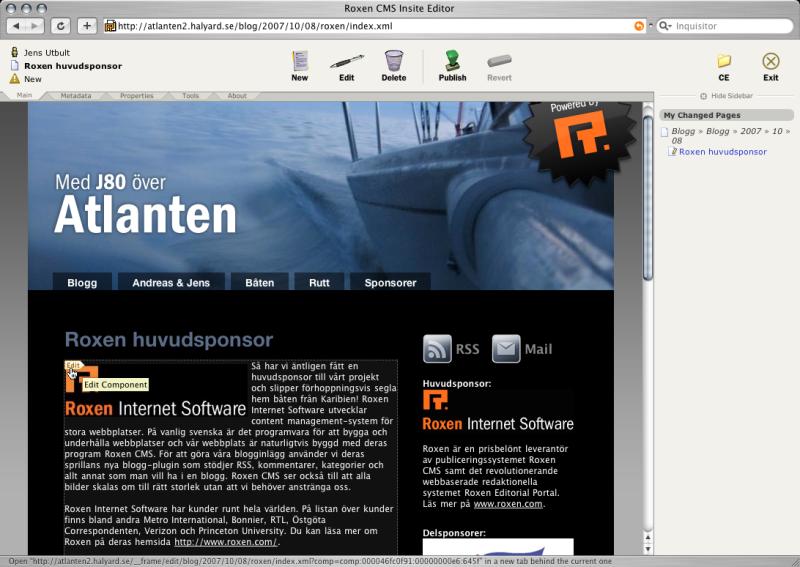Image resolution: width=800 pixels, height=567 pixels.
Task: Go to Andreas & Jens navigation page
Action: 171,283
